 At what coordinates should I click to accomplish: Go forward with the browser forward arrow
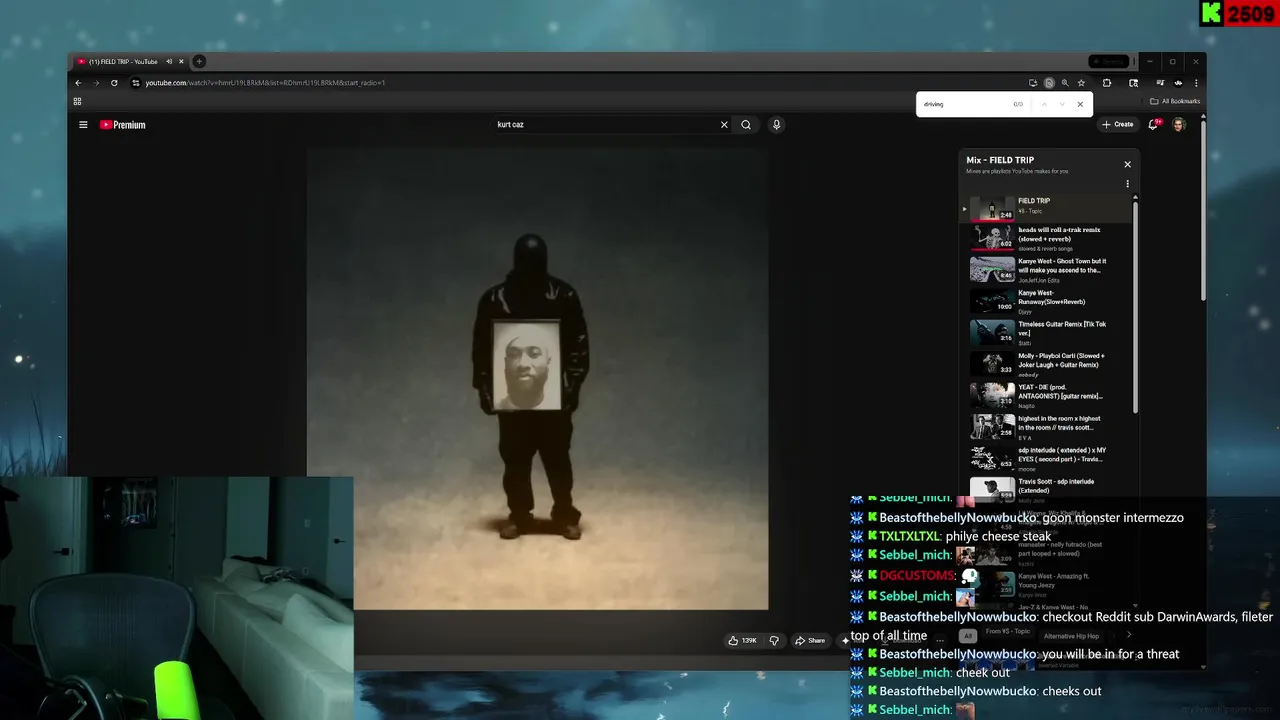point(96,83)
